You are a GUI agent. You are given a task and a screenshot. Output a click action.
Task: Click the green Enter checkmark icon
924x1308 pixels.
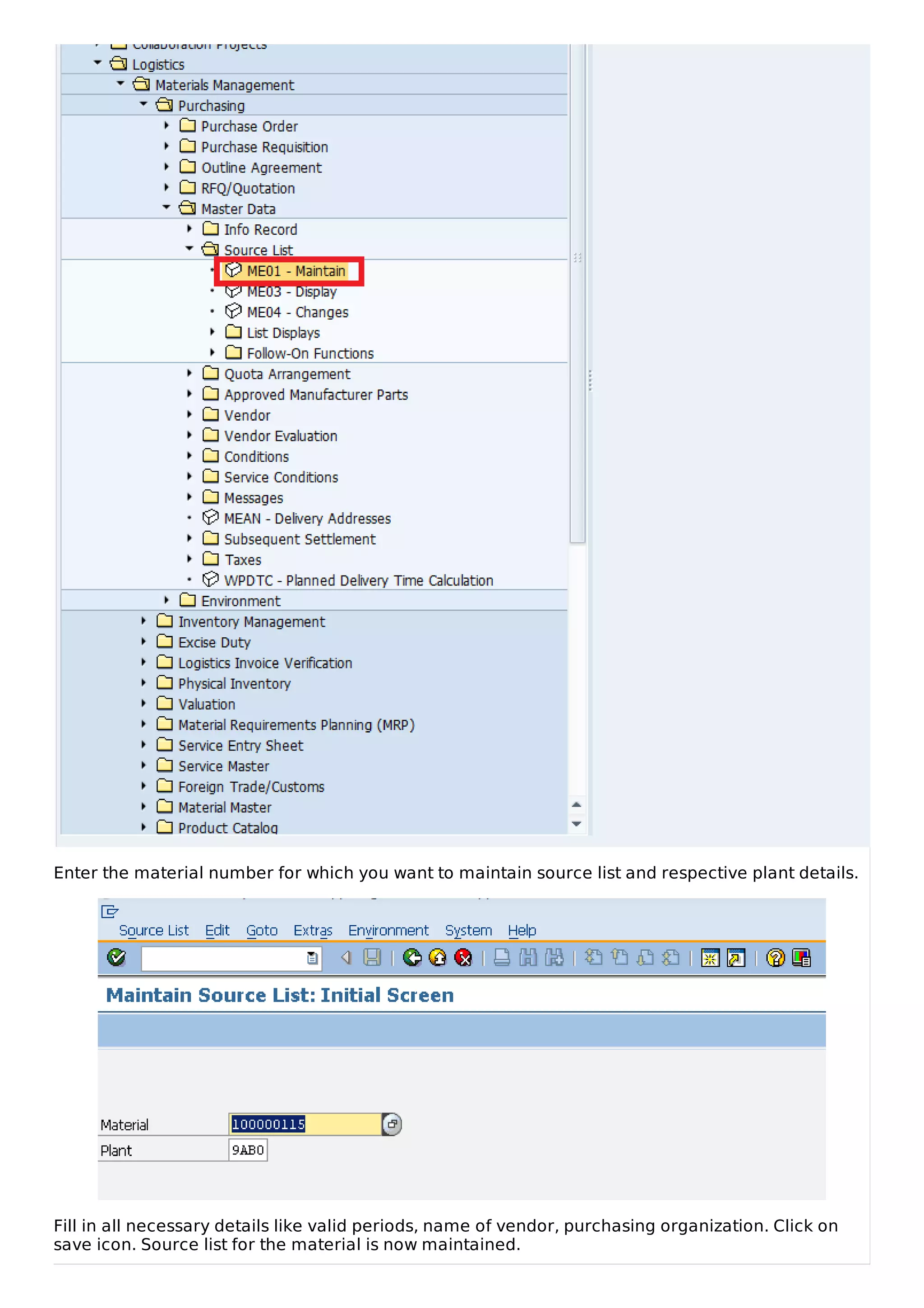tap(116, 958)
